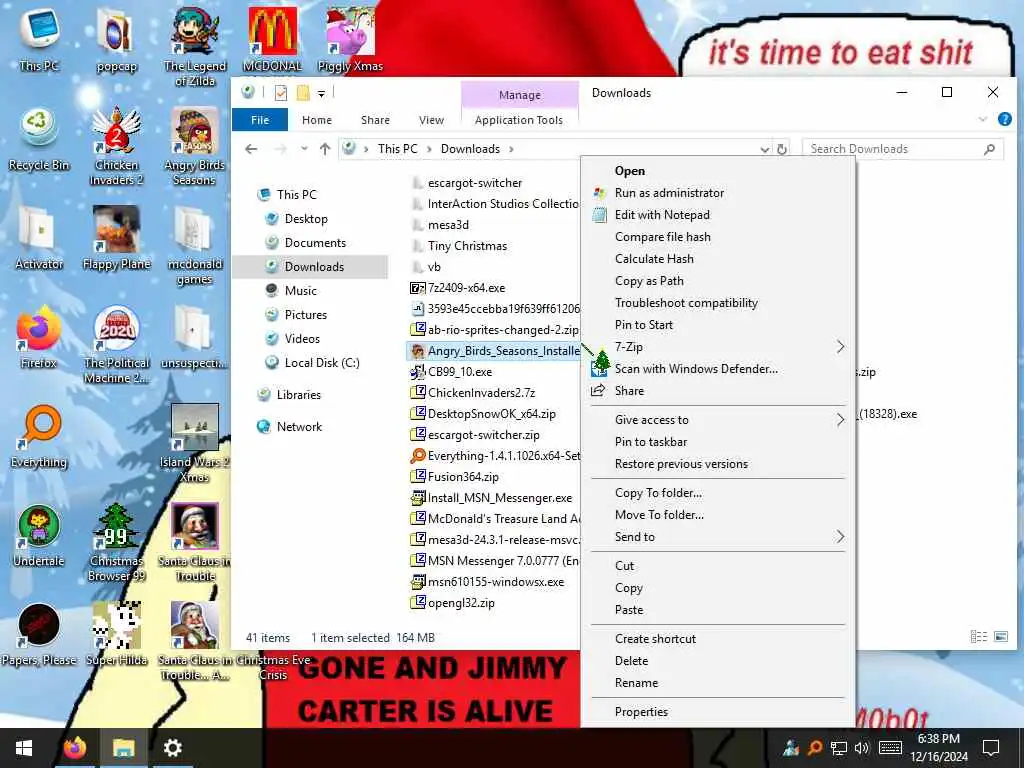Open the Recycle Bin icon
Viewport: 1024px width, 768px height.
(39, 138)
